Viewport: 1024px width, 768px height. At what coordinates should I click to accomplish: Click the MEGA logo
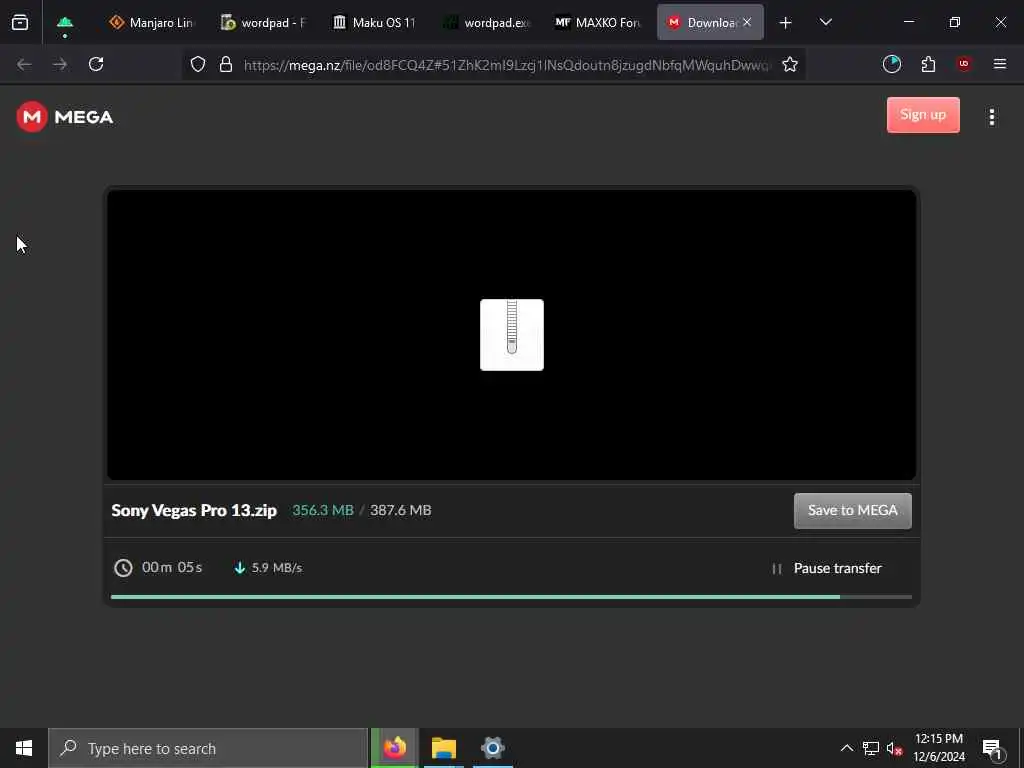[x=65, y=117]
